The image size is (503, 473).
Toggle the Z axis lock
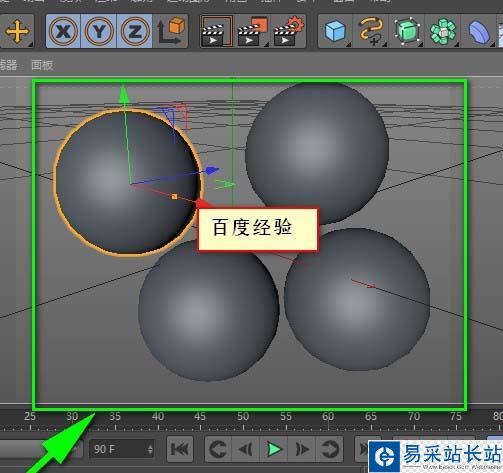[x=134, y=32]
